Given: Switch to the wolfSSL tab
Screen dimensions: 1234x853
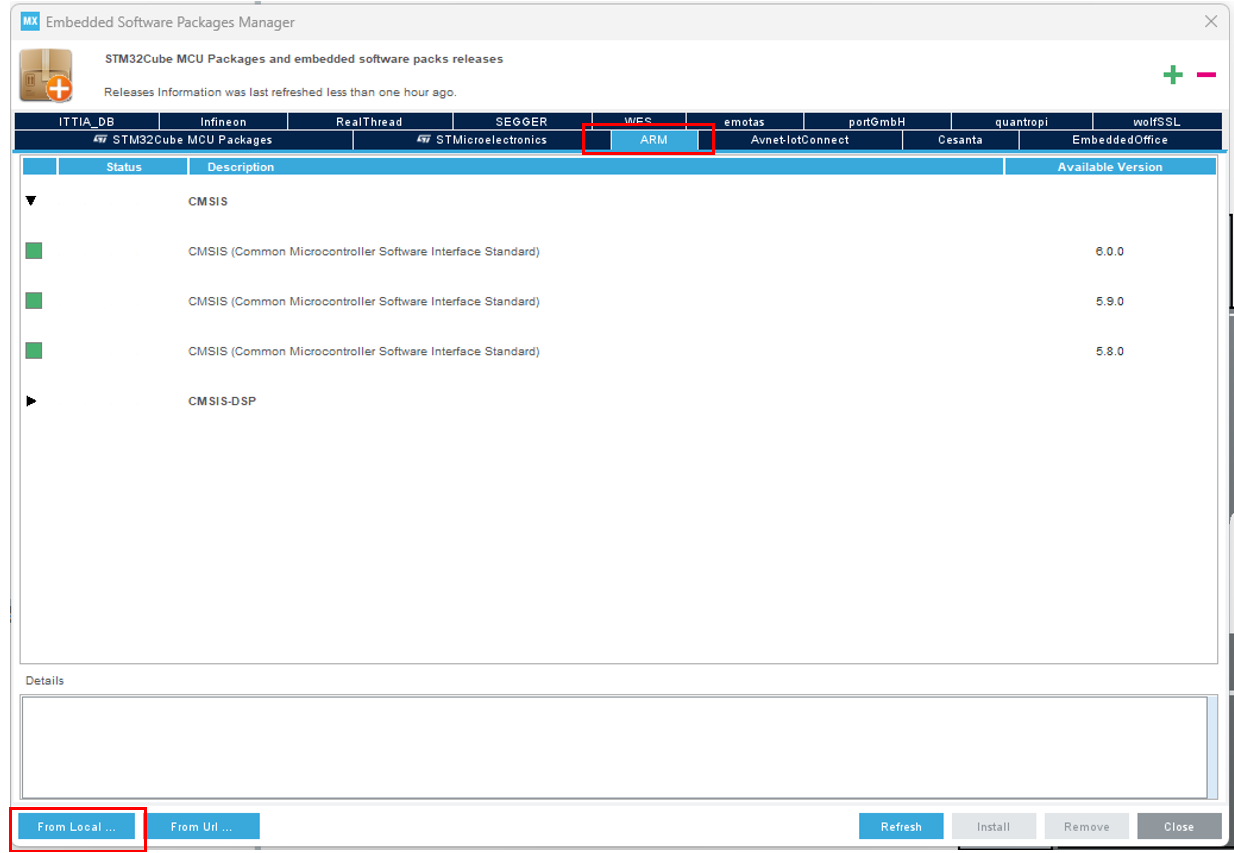Looking at the screenshot, I should point(1157,120).
